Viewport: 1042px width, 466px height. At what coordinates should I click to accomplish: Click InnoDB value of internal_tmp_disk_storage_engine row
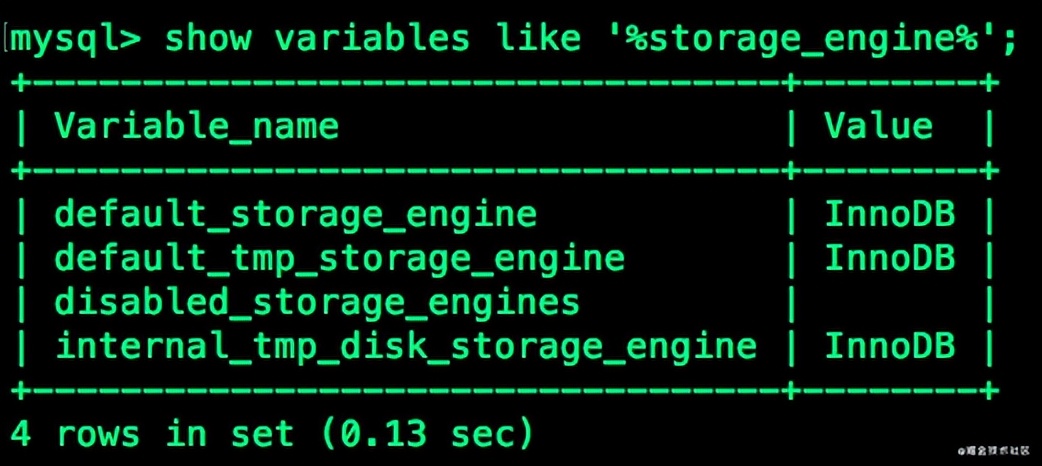(889, 346)
